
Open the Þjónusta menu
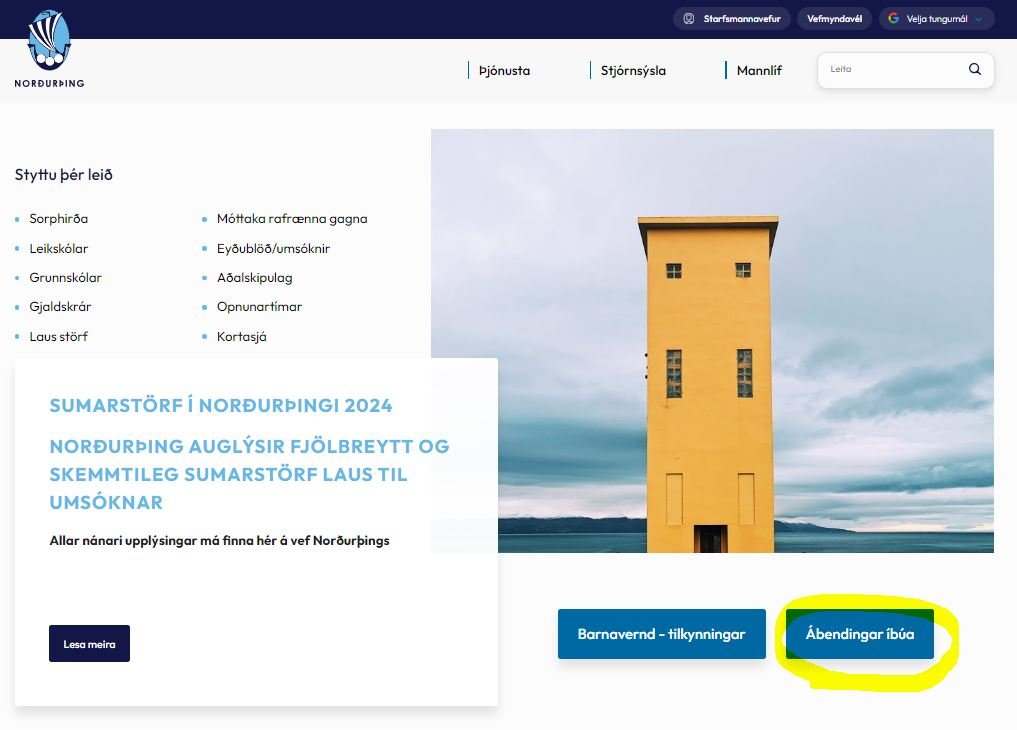point(504,71)
